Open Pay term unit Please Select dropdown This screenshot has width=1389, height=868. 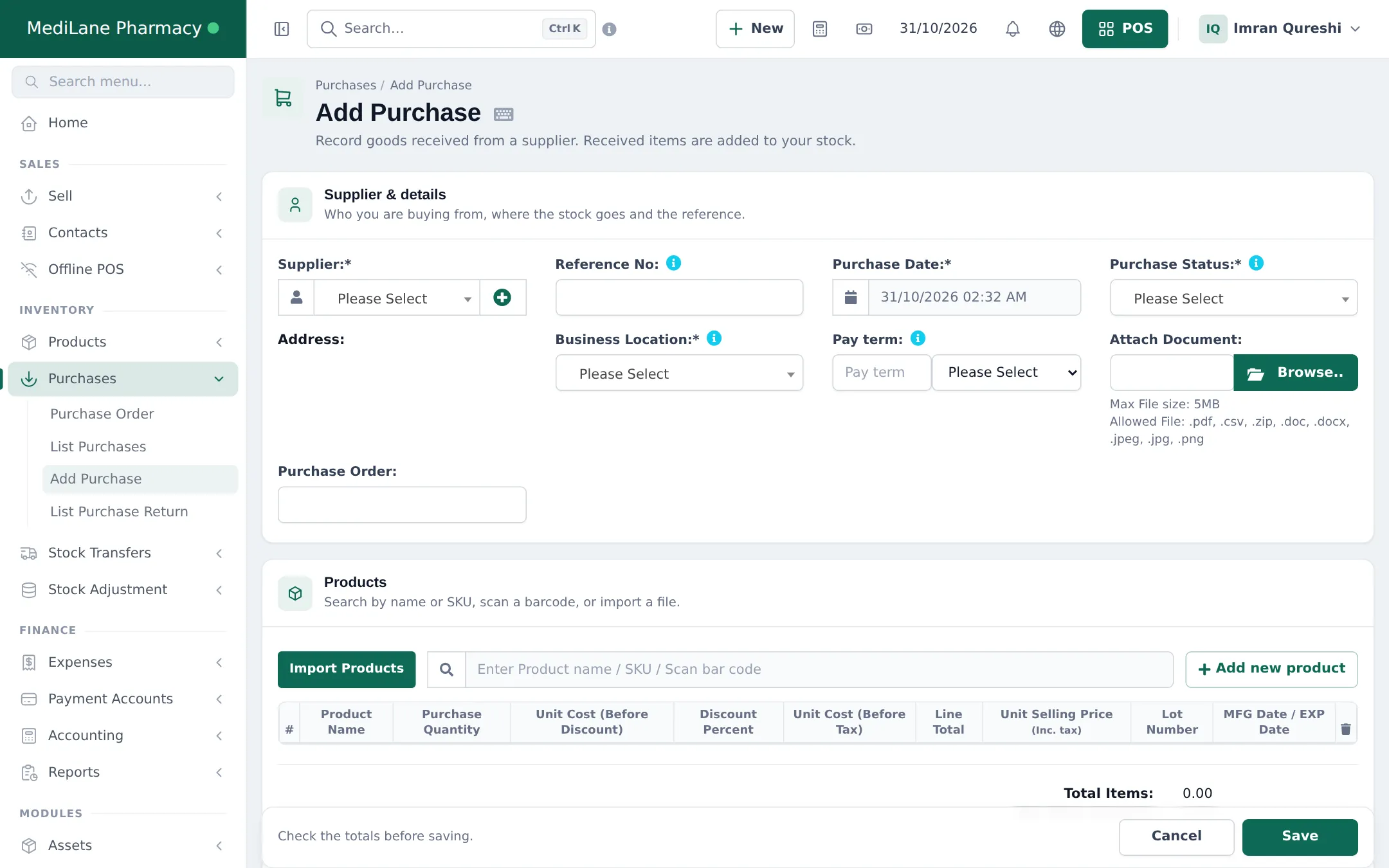pyautogui.click(x=1006, y=372)
